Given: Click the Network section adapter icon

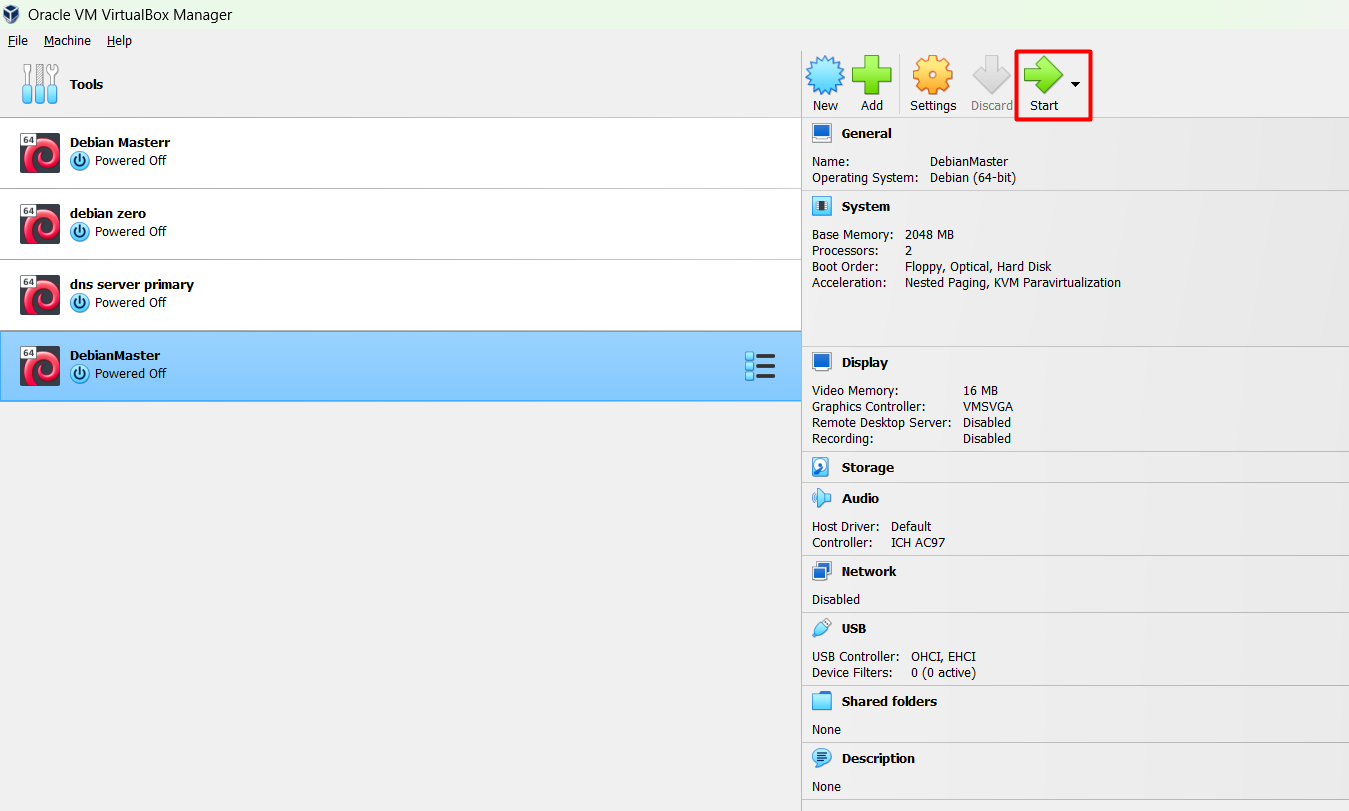Looking at the screenshot, I should (x=822, y=571).
